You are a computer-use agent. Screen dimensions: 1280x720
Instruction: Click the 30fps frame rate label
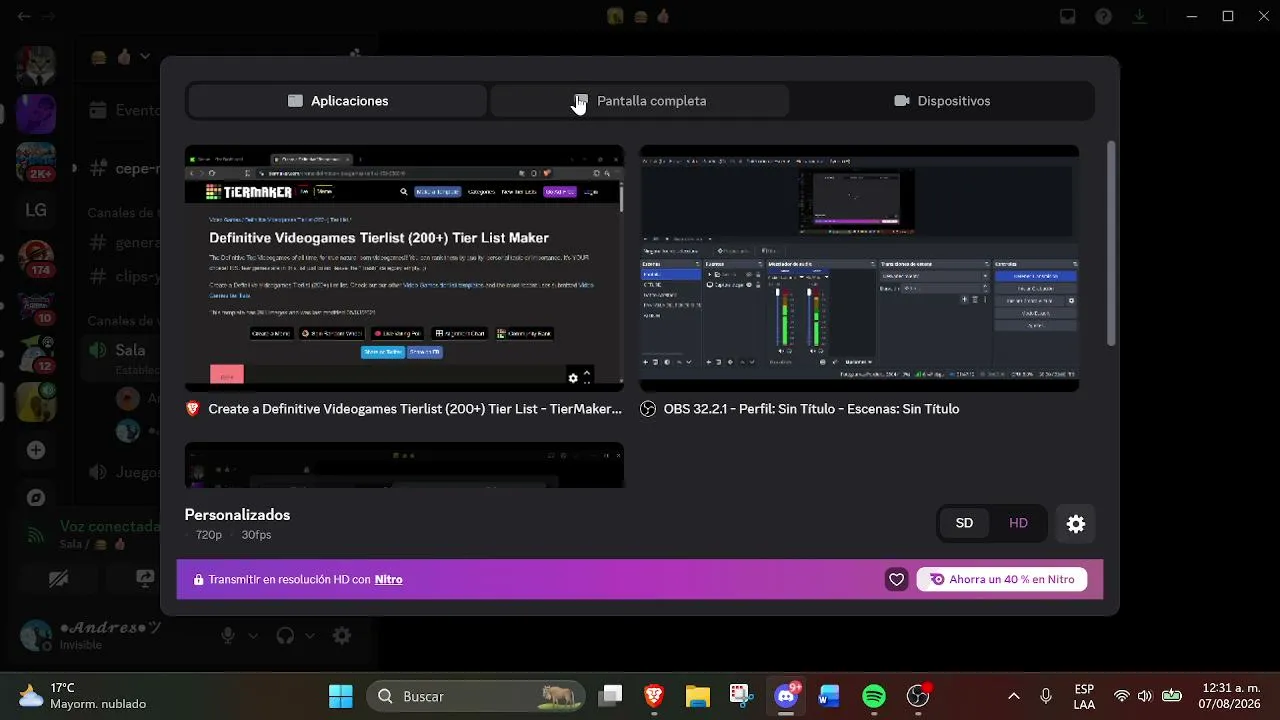click(x=256, y=535)
